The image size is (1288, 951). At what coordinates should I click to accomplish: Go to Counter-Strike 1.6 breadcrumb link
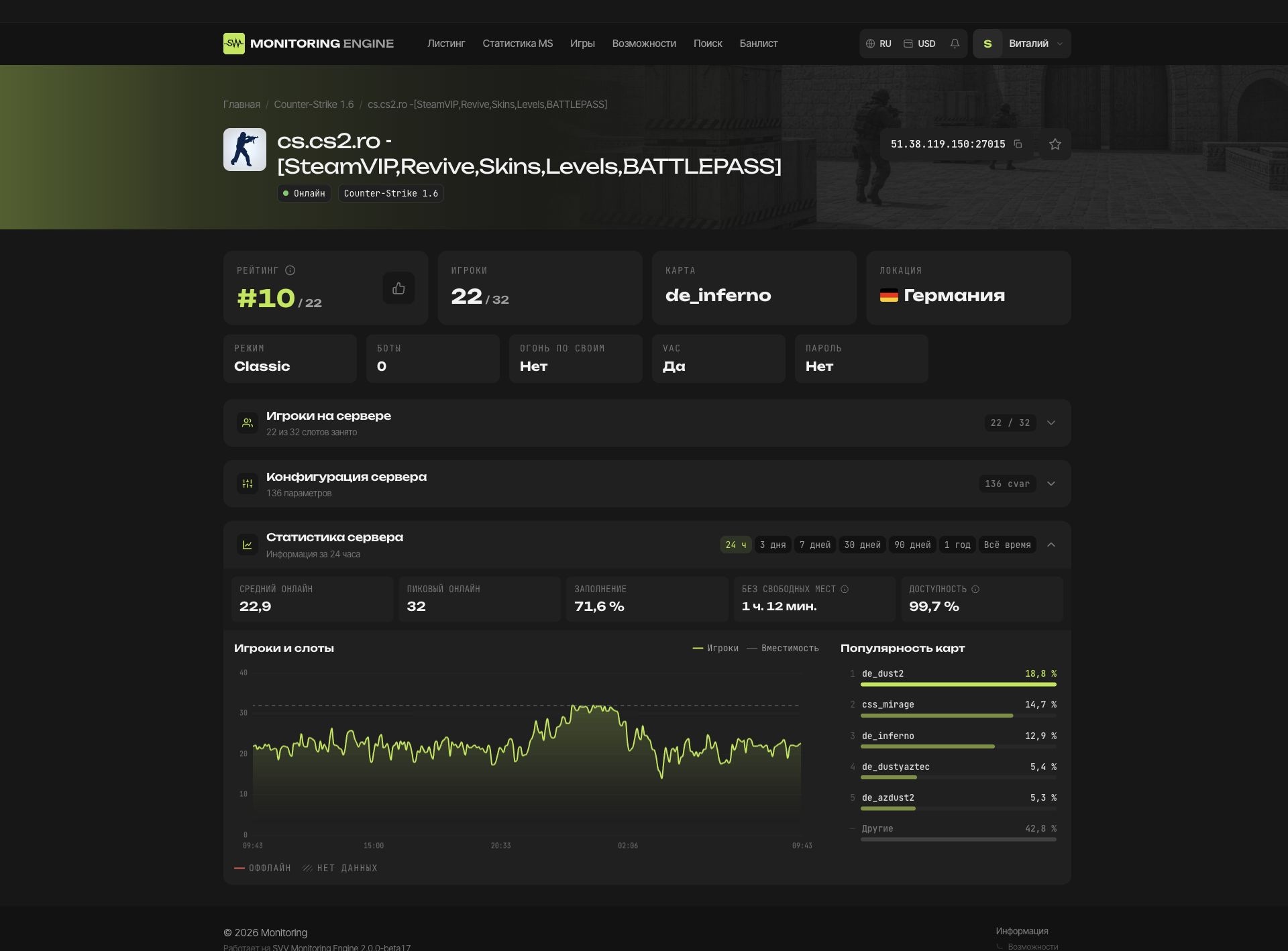tap(313, 105)
